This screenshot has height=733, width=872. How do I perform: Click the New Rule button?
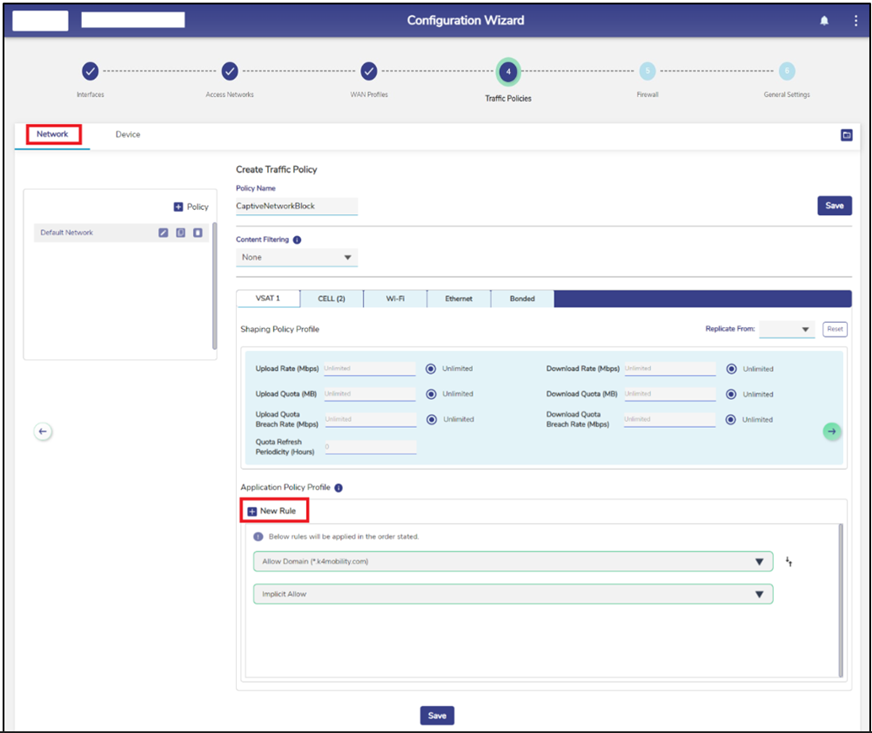pyautogui.click(x=273, y=511)
